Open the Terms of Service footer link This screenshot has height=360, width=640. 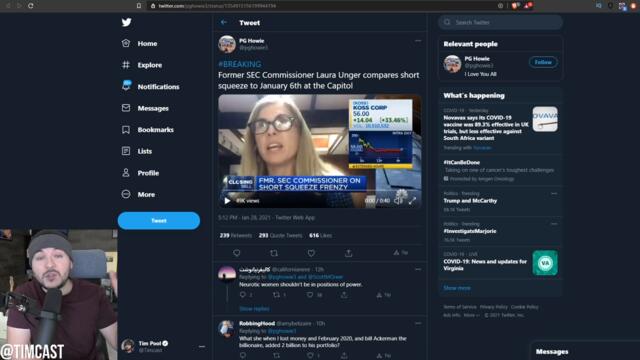(x=460, y=307)
